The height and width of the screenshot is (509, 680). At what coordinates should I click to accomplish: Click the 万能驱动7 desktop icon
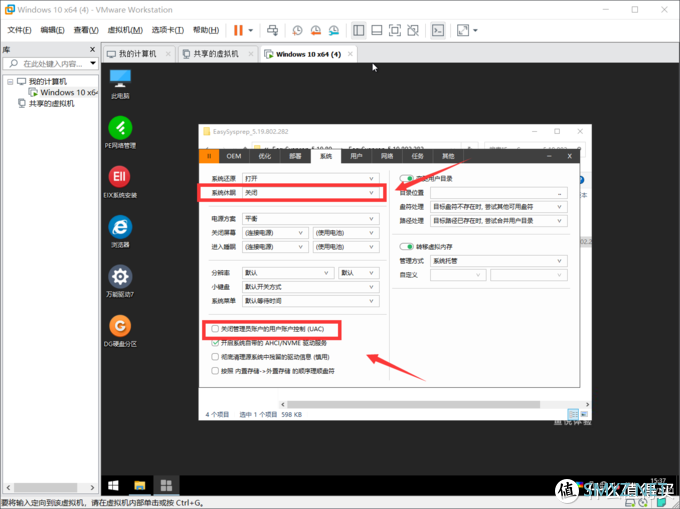click(x=120, y=281)
